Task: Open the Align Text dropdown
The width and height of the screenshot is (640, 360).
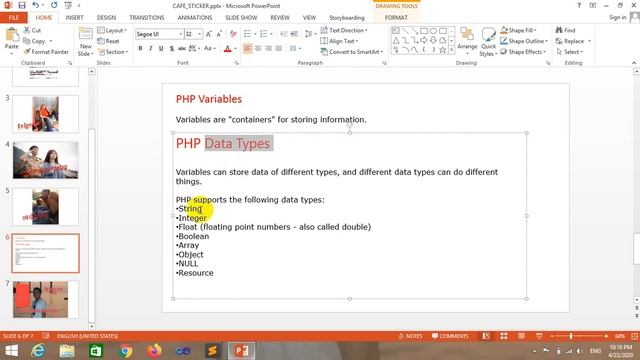Action: click(x=339, y=41)
